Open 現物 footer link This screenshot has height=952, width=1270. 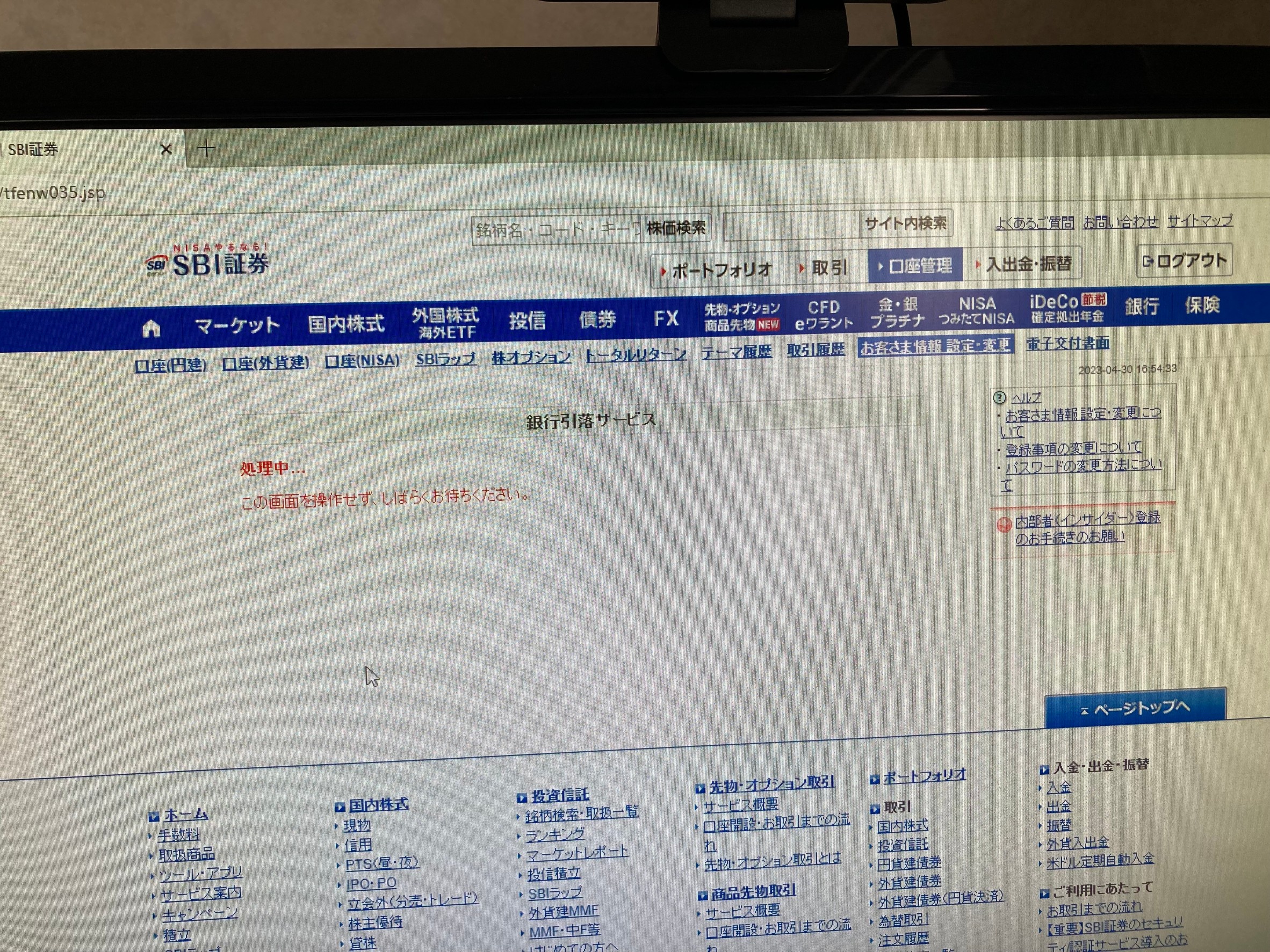357,825
